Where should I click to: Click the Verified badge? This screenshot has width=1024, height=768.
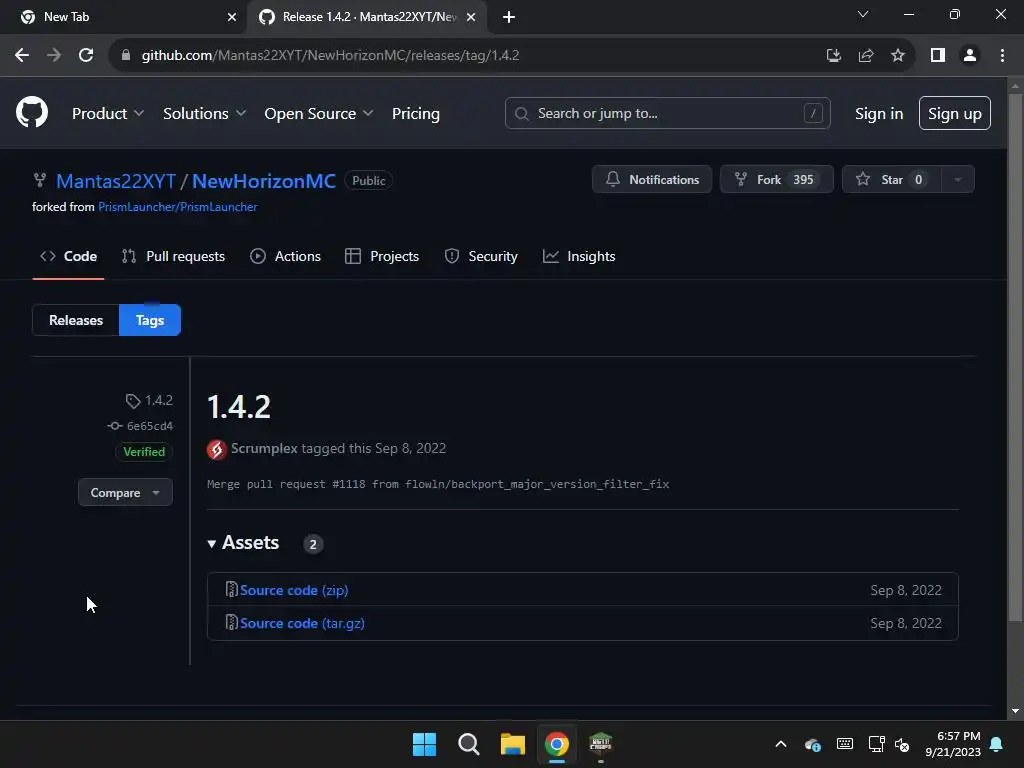[x=144, y=451]
